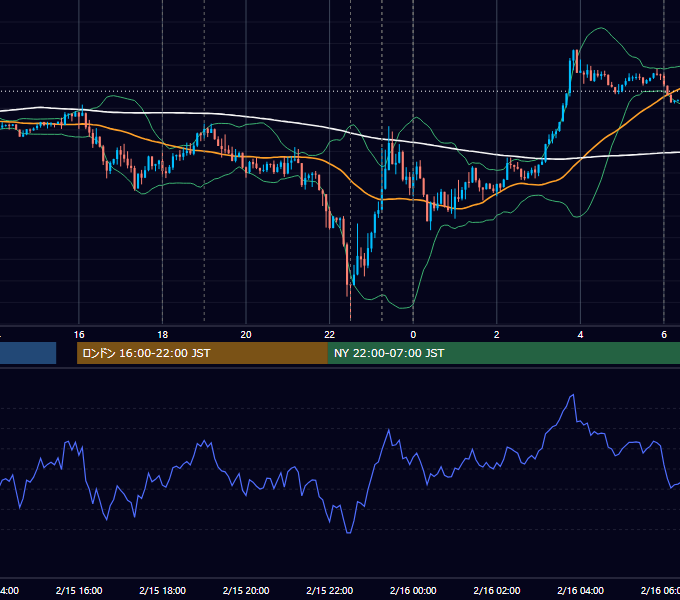Click the '2/15 18:00' date label
Viewport: 680px width, 600px height.
(x=163, y=590)
